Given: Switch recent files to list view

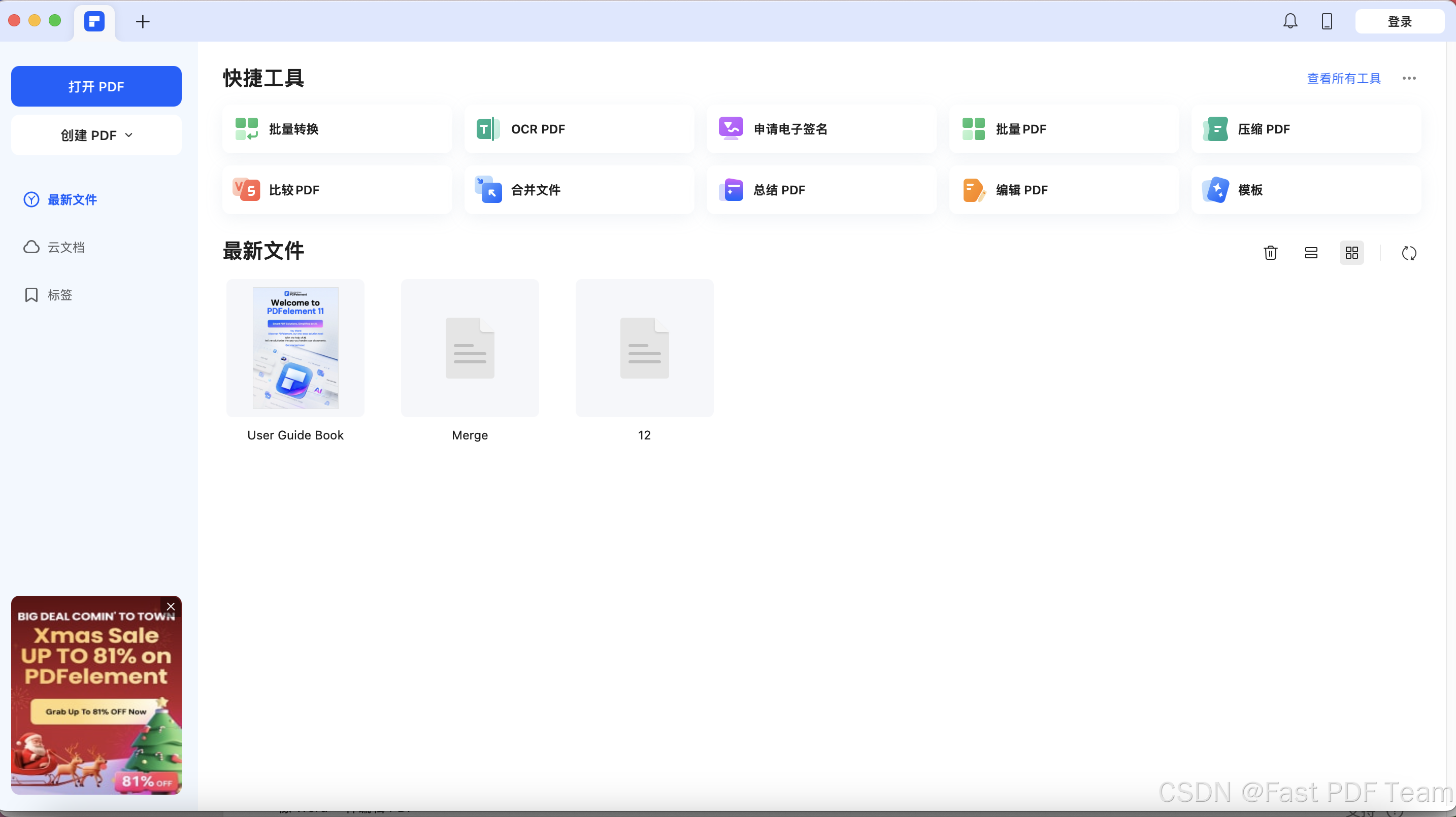Looking at the screenshot, I should 1311,253.
